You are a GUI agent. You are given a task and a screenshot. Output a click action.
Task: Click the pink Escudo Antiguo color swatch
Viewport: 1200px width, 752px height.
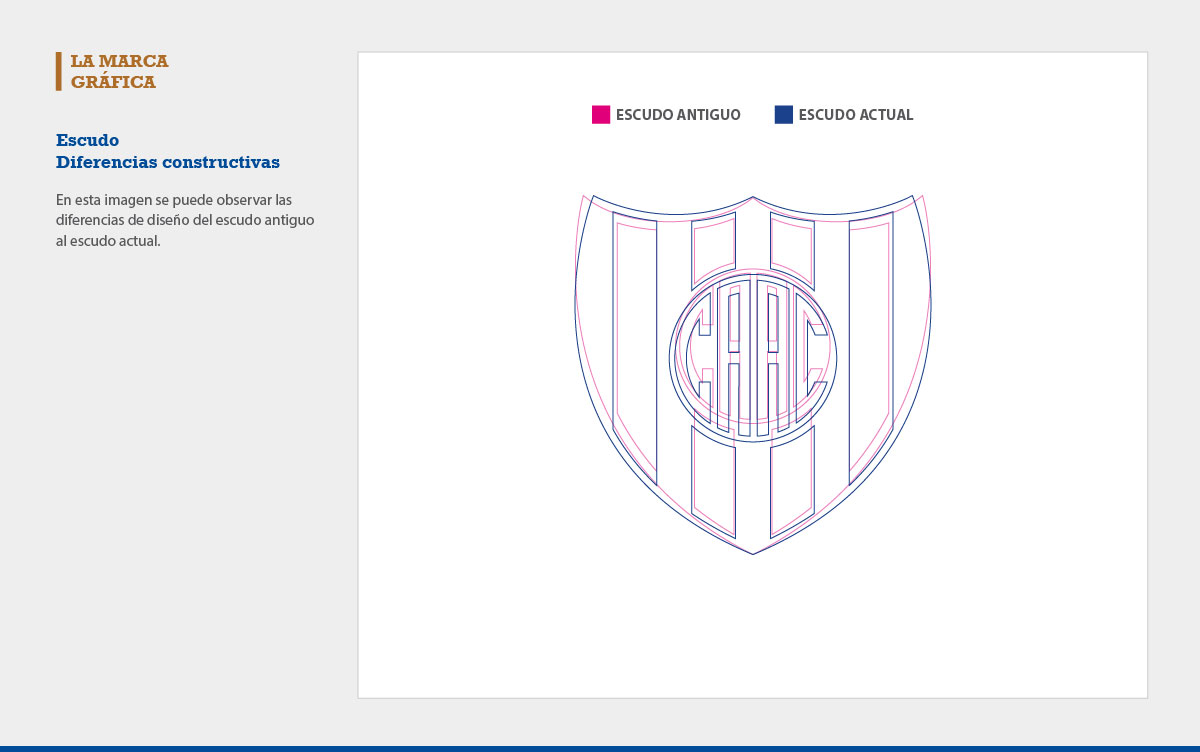[601, 115]
